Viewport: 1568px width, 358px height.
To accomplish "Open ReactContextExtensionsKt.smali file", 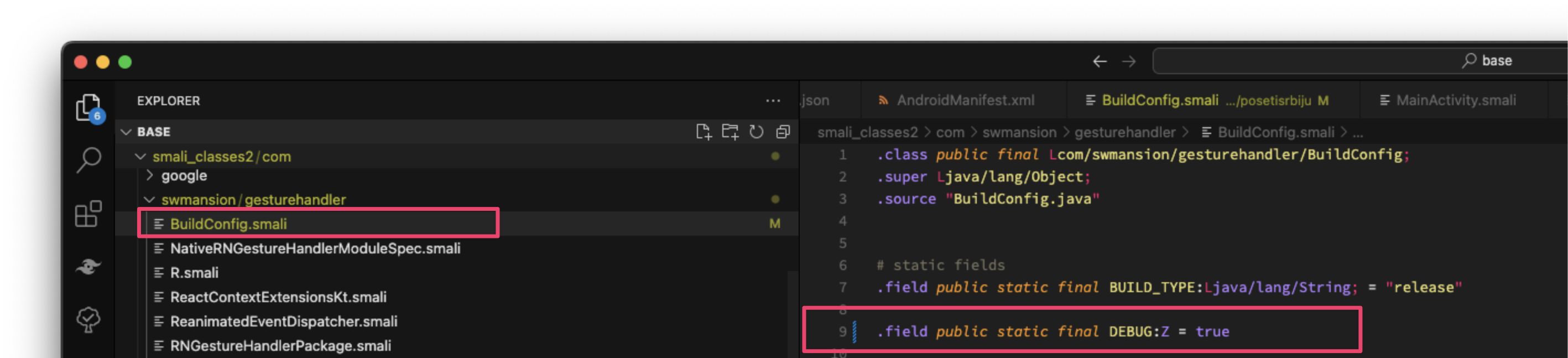I will click(456, 297).
